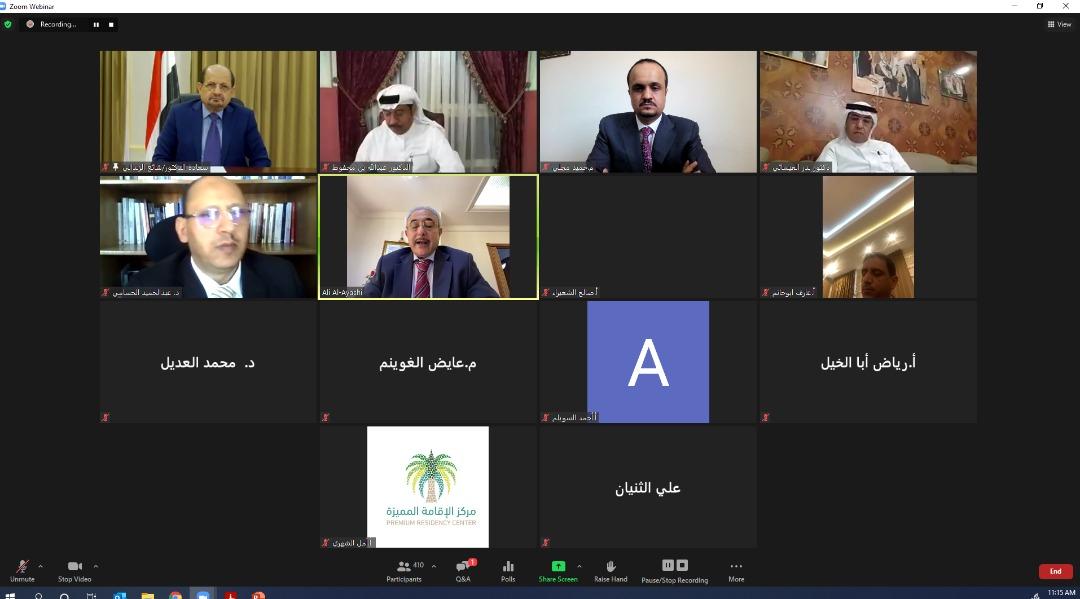Switch layout using the View button
This screenshot has width=1080, height=599.
(x=1059, y=24)
